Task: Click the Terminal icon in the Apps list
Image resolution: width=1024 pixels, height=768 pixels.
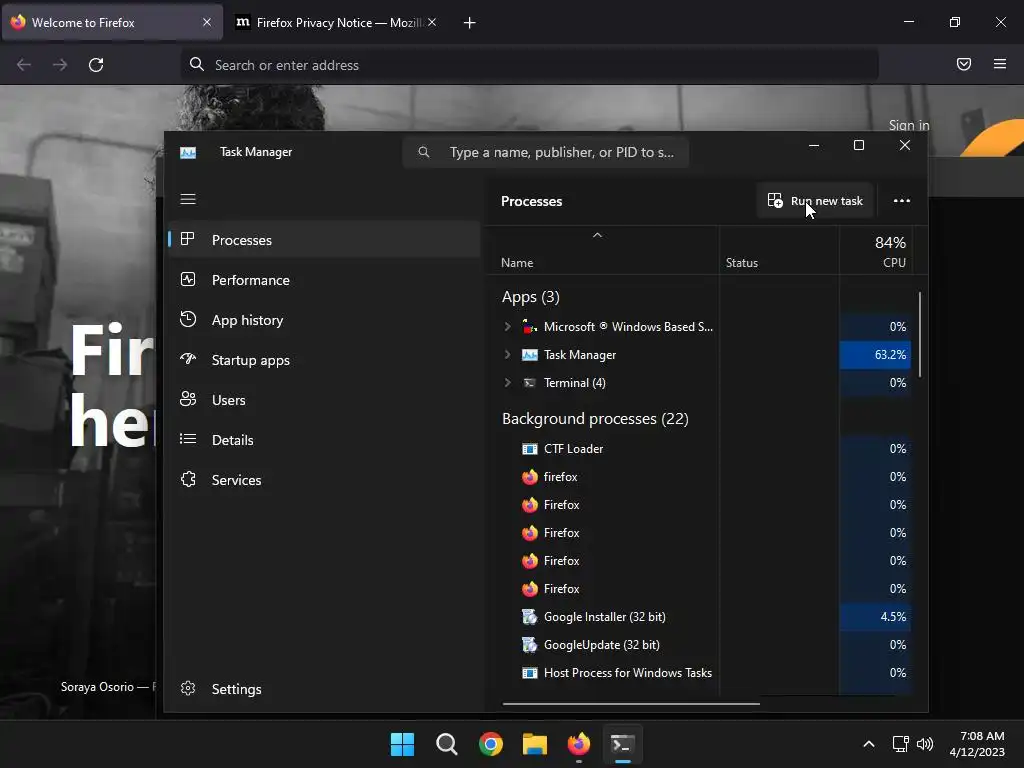Action: pyautogui.click(x=530, y=383)
